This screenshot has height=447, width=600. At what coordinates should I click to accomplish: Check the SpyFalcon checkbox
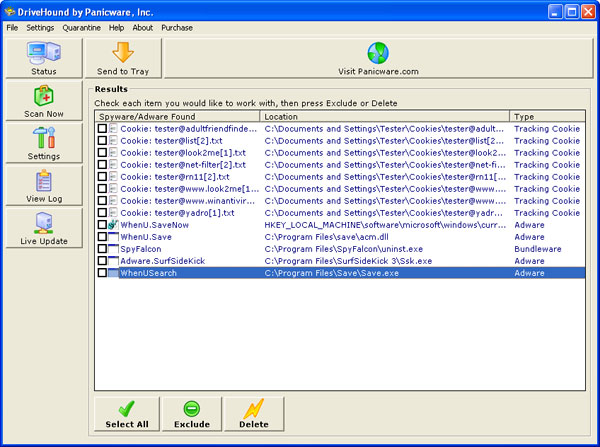[102, 249]
